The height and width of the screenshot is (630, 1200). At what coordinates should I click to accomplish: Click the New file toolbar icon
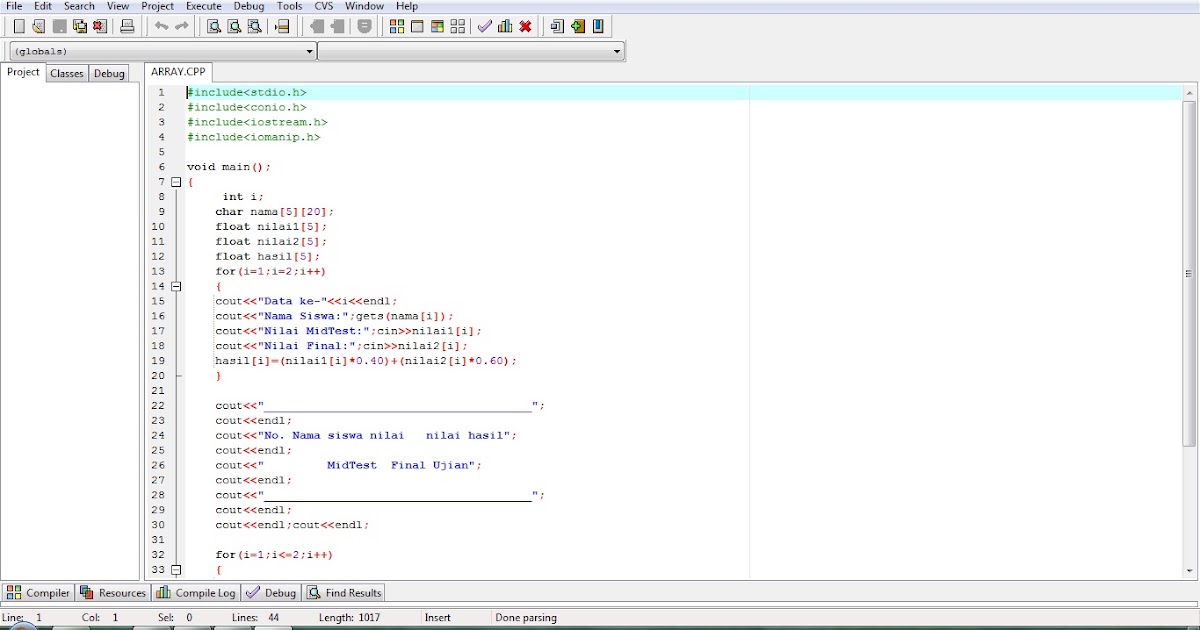pos(19,26)
